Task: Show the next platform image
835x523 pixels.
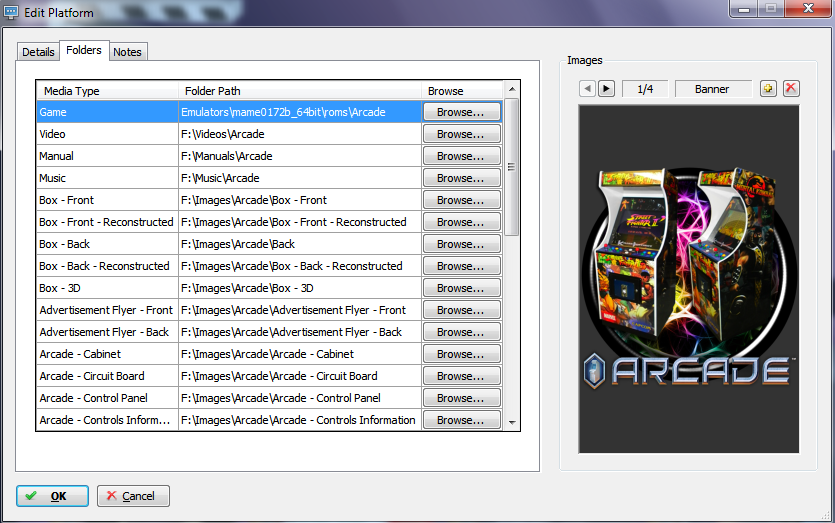Action: coord(606,88)
